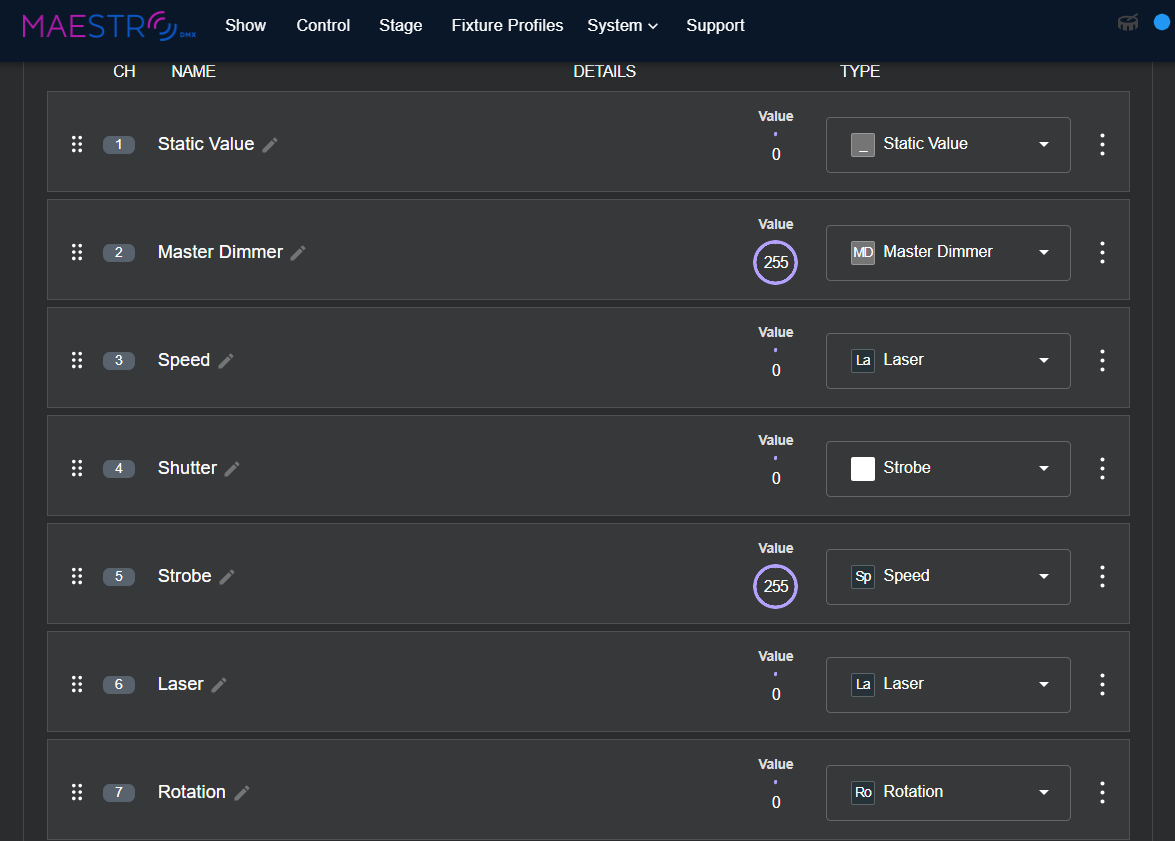Open more options for Master Dimmer row
Viewport: 1175px width, 841px height.
tap(1102, 253)
